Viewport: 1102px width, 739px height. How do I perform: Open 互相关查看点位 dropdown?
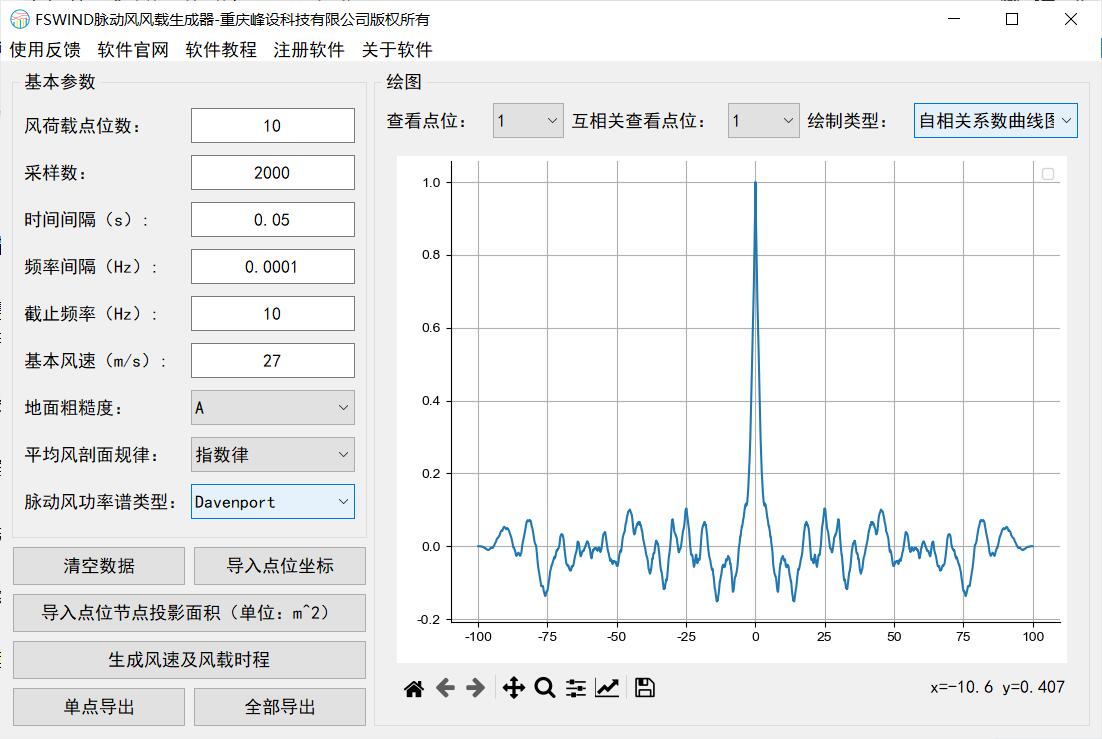(763, 121)
